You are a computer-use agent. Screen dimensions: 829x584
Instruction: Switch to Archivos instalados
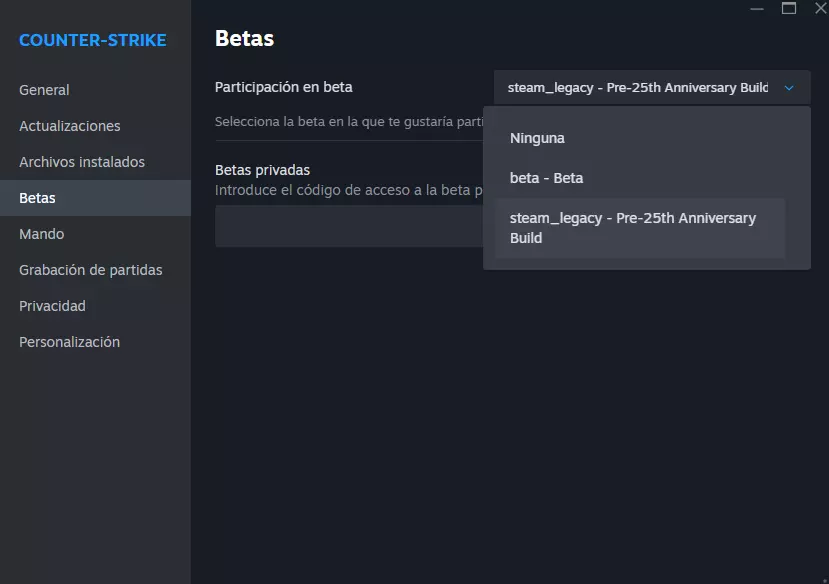[82, 162]
